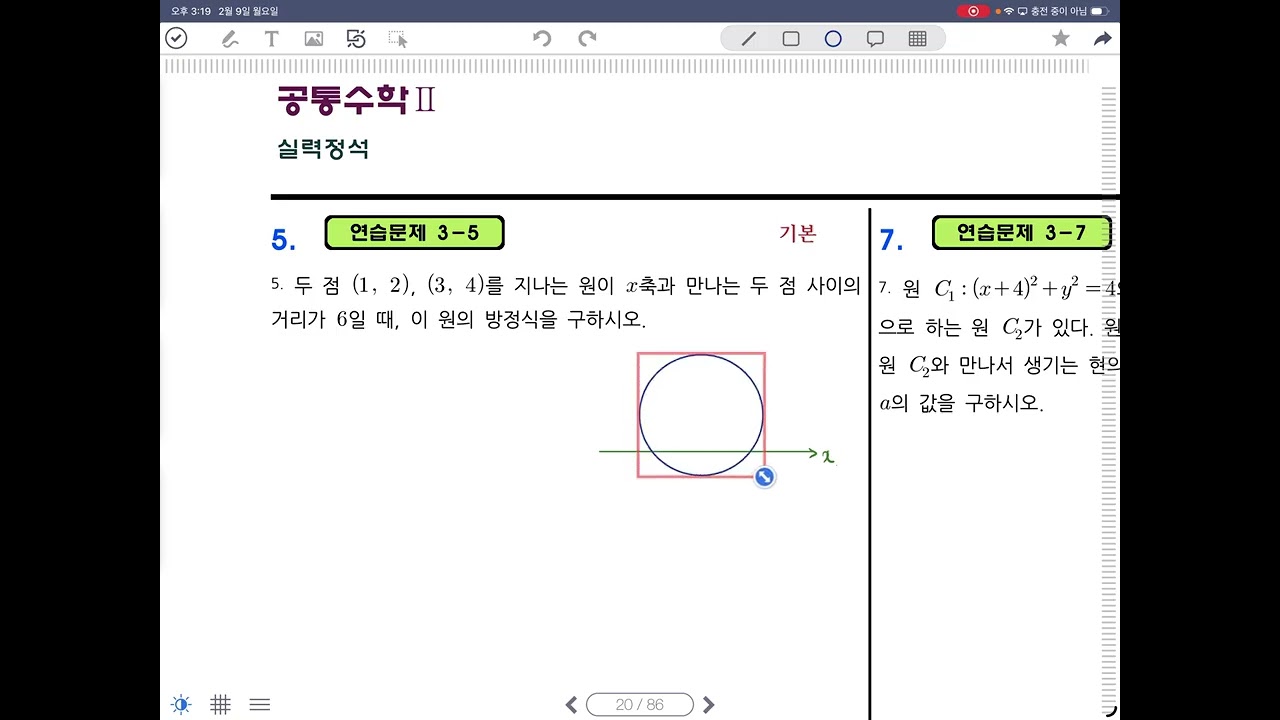
Task: Tap the screen recording indicator
Action: (x=973, y=11)
